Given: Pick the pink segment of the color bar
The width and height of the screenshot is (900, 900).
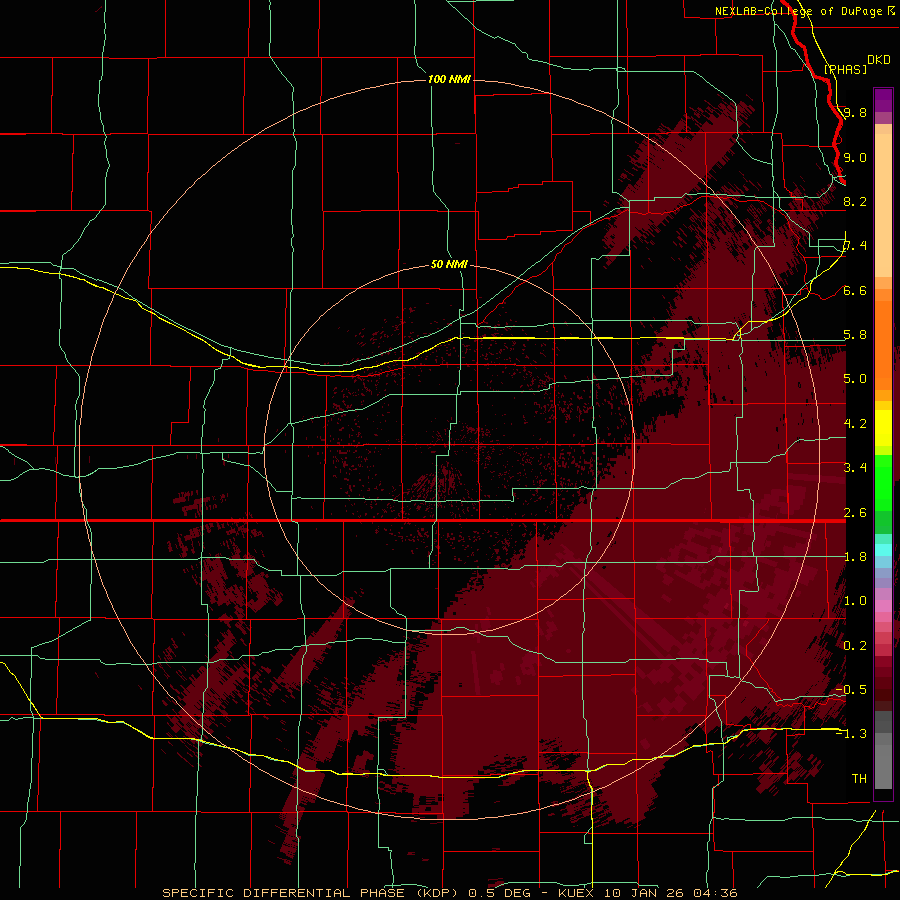Looking at the screenshot, I should coord(883,606).
